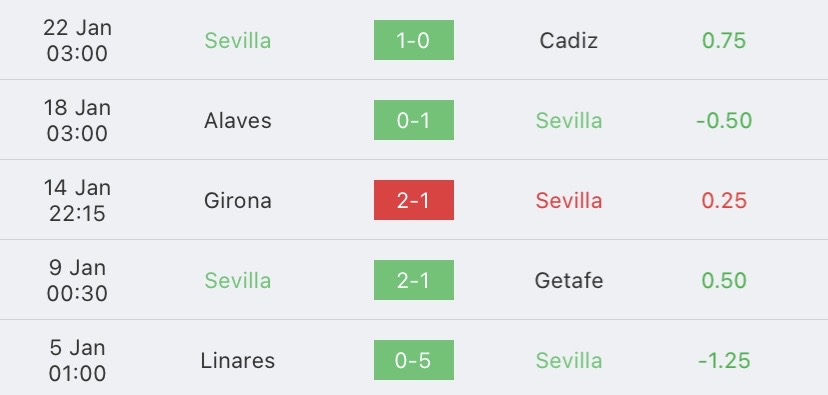828x395 pixels.
Task: Click the Getafe team name
Action: (x=569, y=280)
